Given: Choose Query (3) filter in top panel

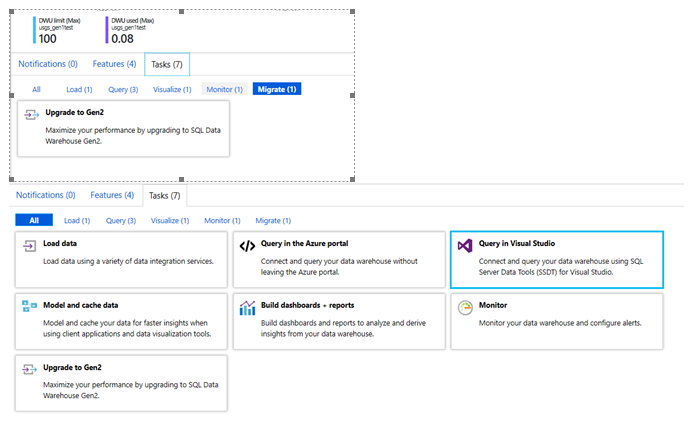Looking at the screenshot, I should coord(123,89).
